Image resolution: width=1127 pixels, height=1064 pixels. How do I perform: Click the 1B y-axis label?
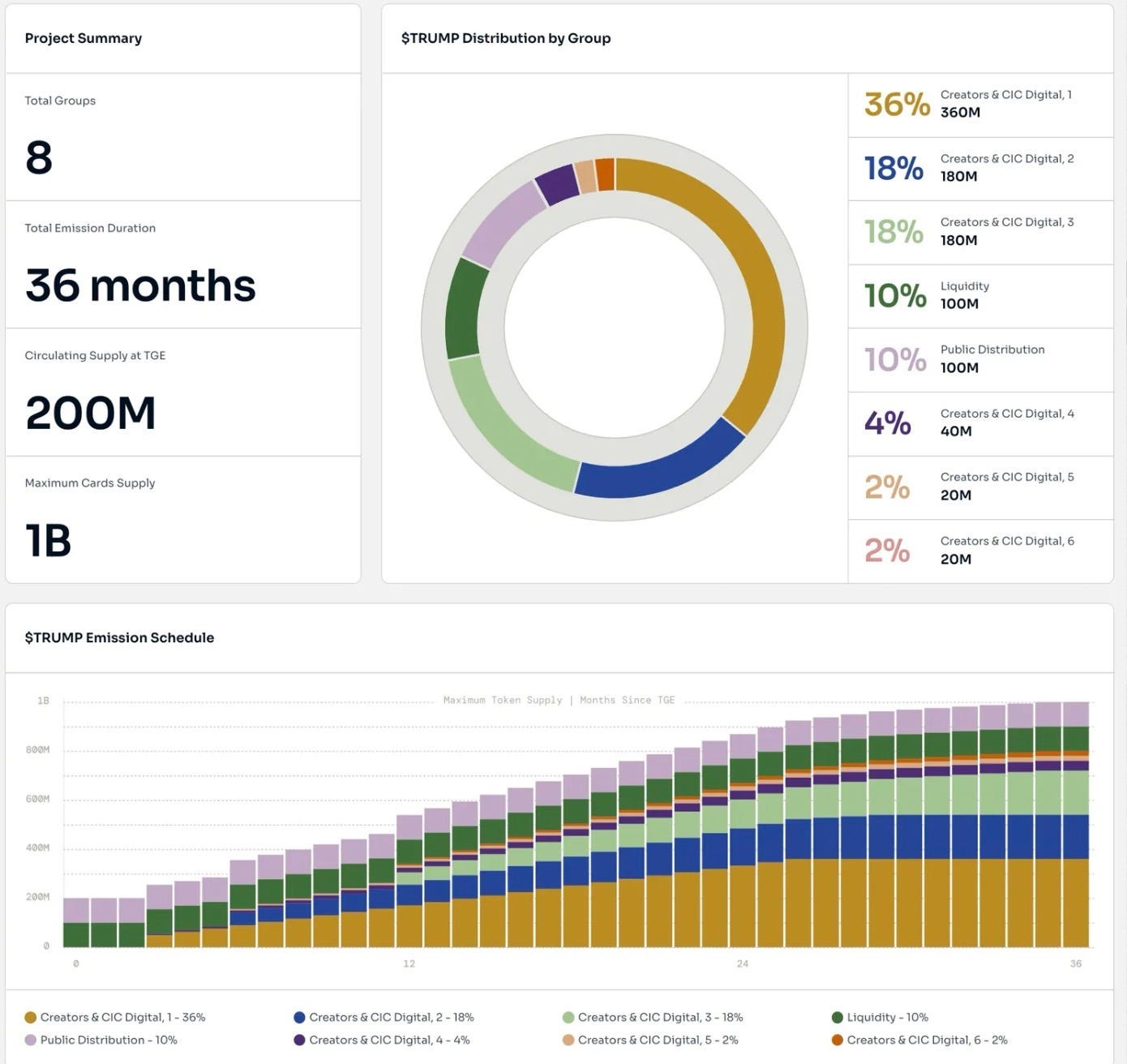pyautogui.click(x=43, y=701)
